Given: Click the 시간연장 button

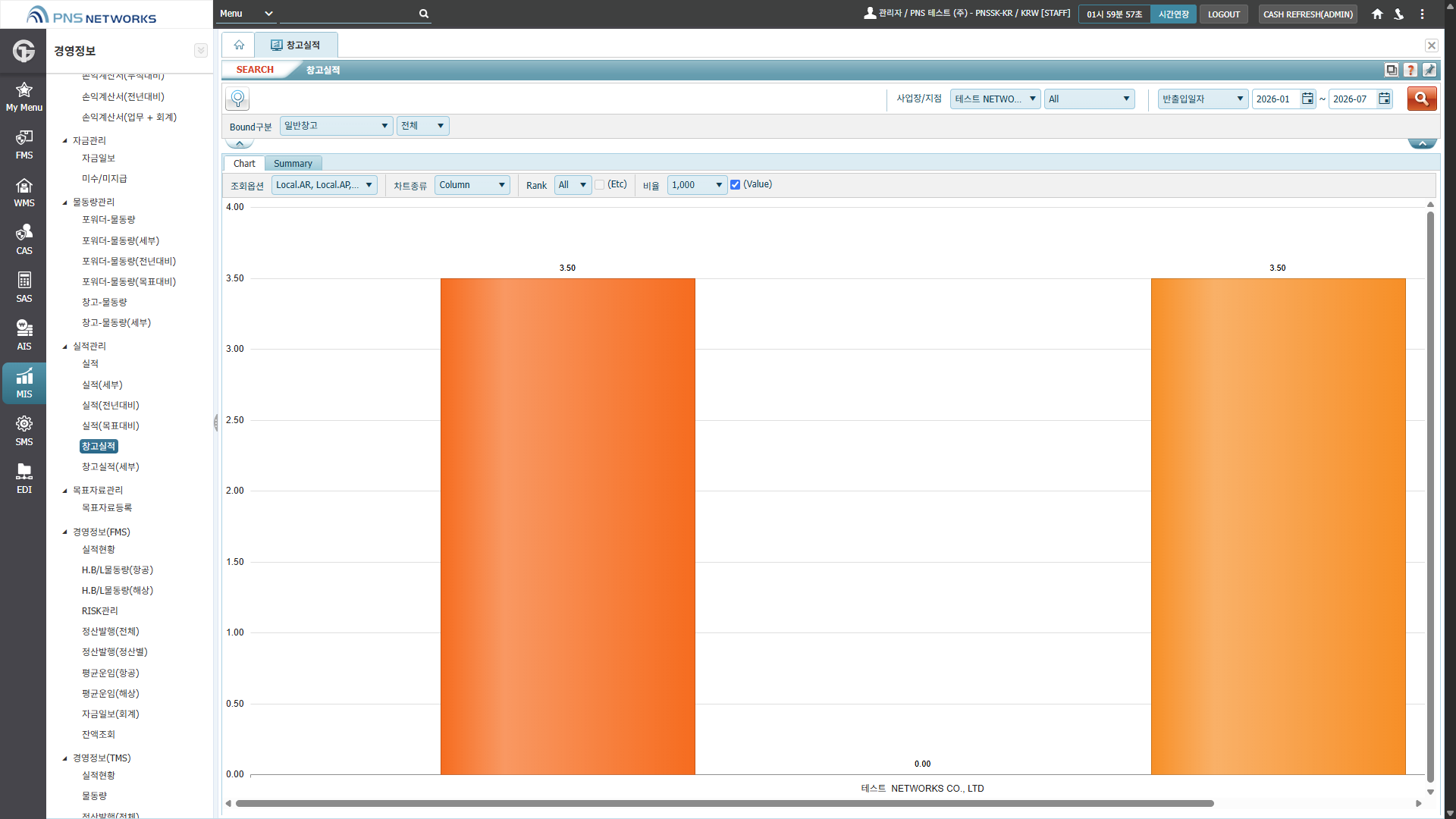Looking at the screenshot, I should click(1173, 14).
